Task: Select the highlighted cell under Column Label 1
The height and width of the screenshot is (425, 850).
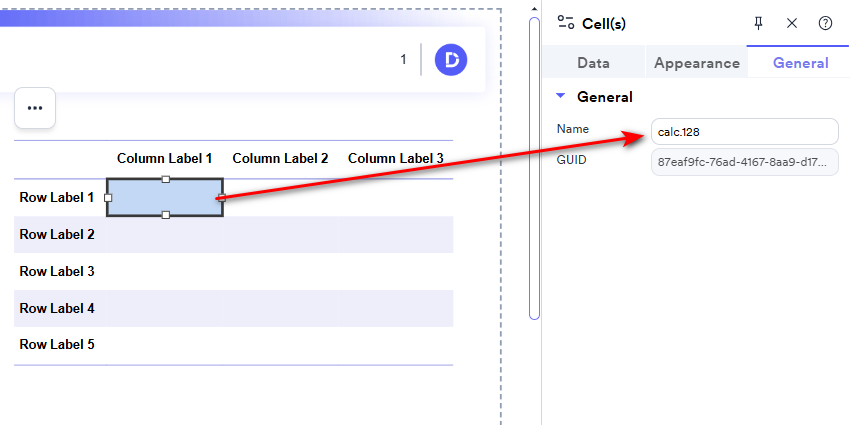Action: pos(165,197)
